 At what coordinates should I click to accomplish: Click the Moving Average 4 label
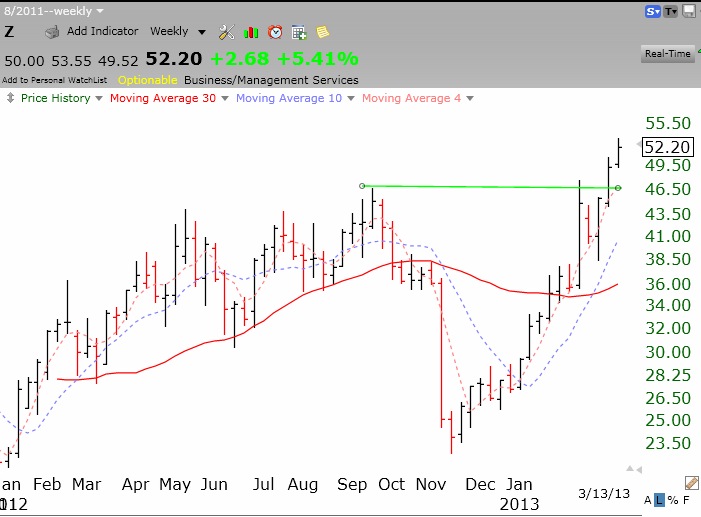(411, 98)
